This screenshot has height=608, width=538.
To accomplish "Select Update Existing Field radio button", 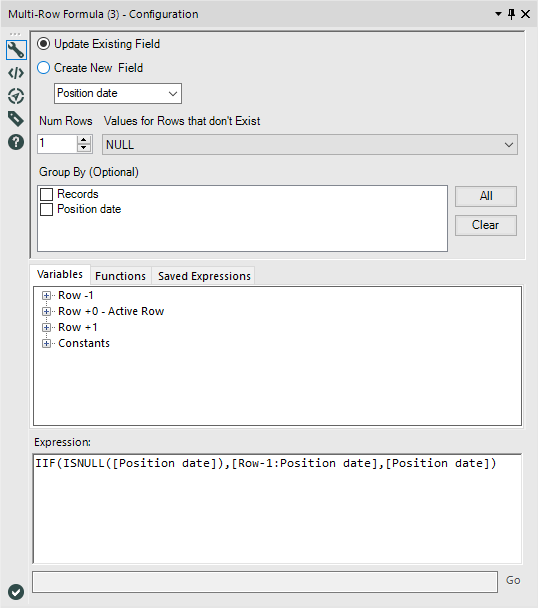I will (43, 44).
